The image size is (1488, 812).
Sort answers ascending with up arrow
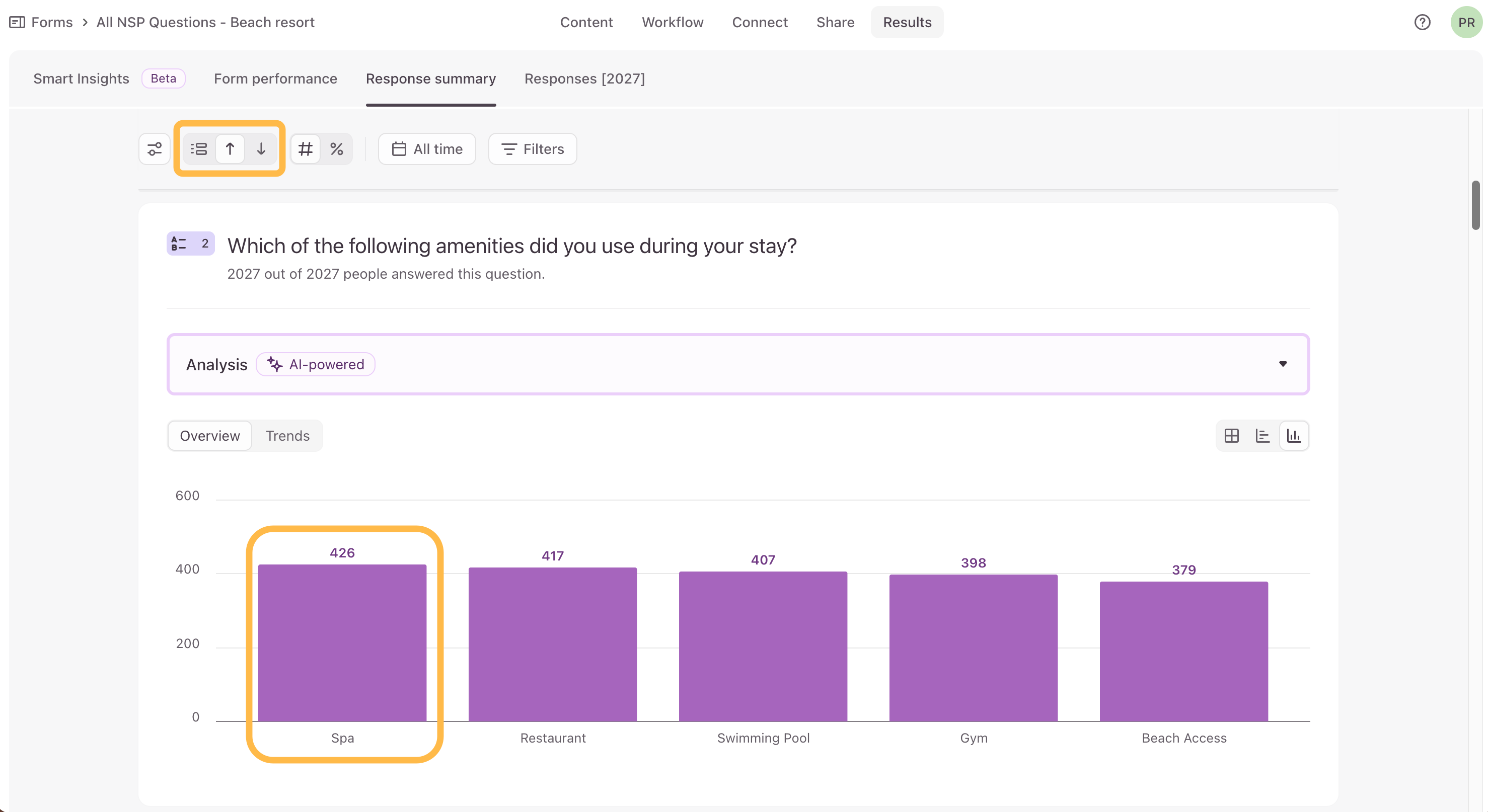point(230,149)
